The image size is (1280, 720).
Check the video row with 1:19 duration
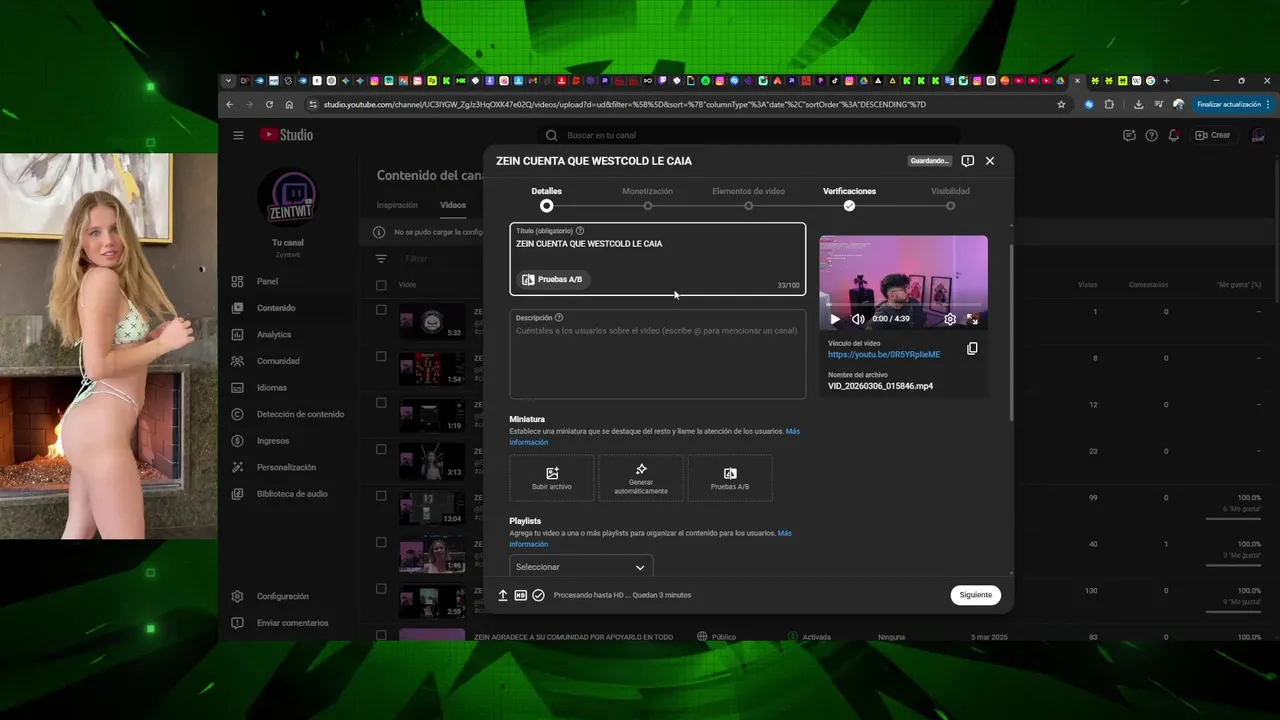[381, 403]
